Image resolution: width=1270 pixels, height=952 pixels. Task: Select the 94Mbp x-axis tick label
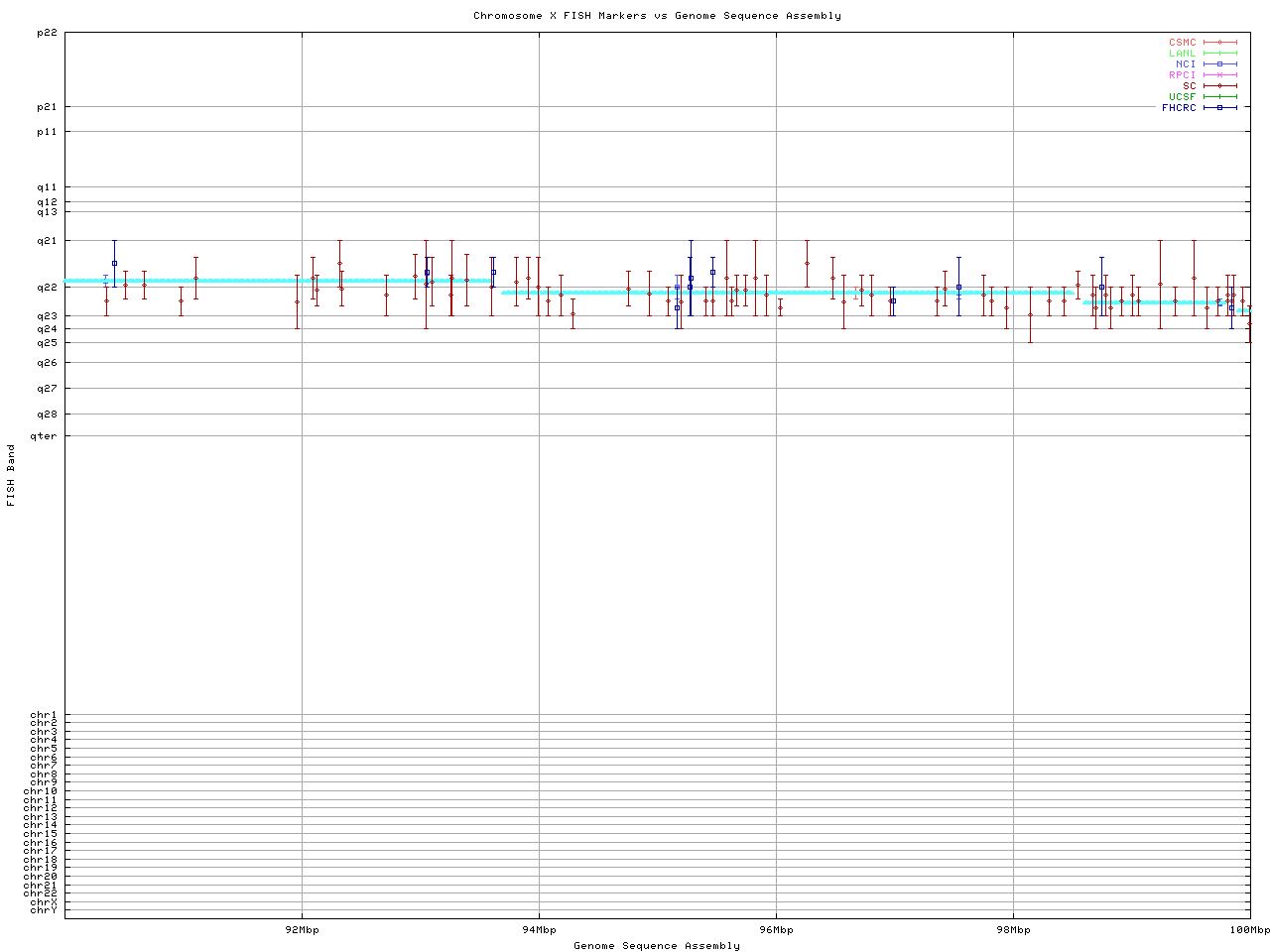click(x=539, y=930)
